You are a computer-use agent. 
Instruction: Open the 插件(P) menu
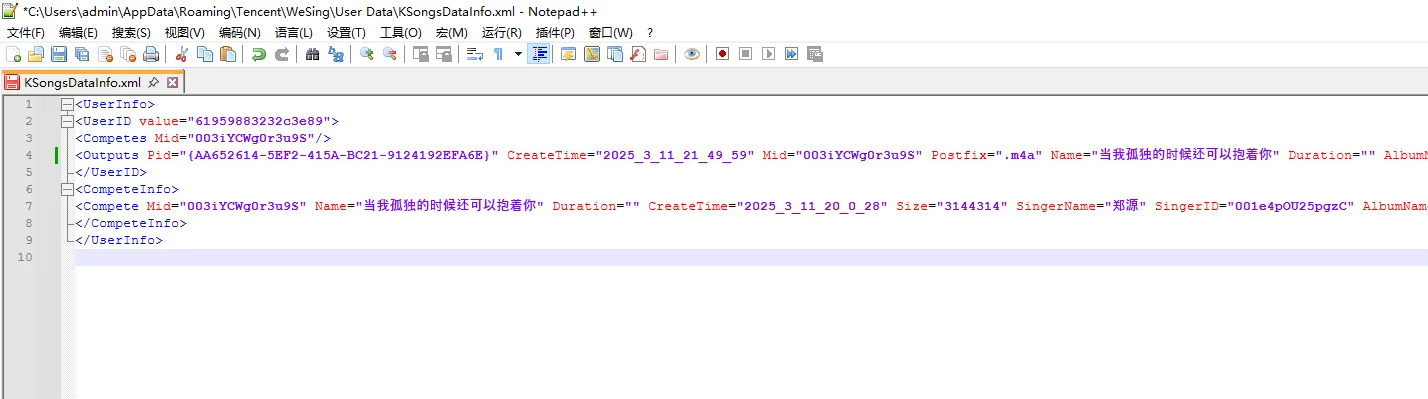[x=555, y=33]
